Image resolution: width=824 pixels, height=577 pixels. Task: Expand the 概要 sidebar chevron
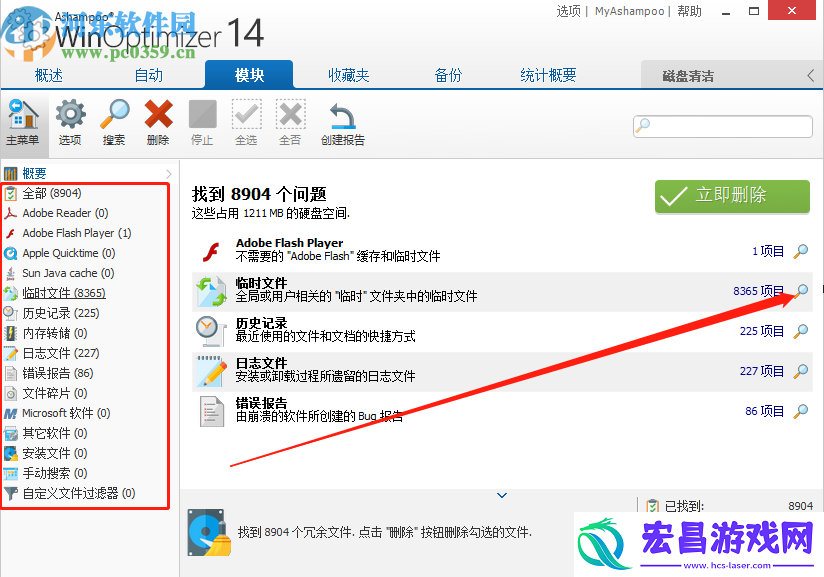click(169, 173)
